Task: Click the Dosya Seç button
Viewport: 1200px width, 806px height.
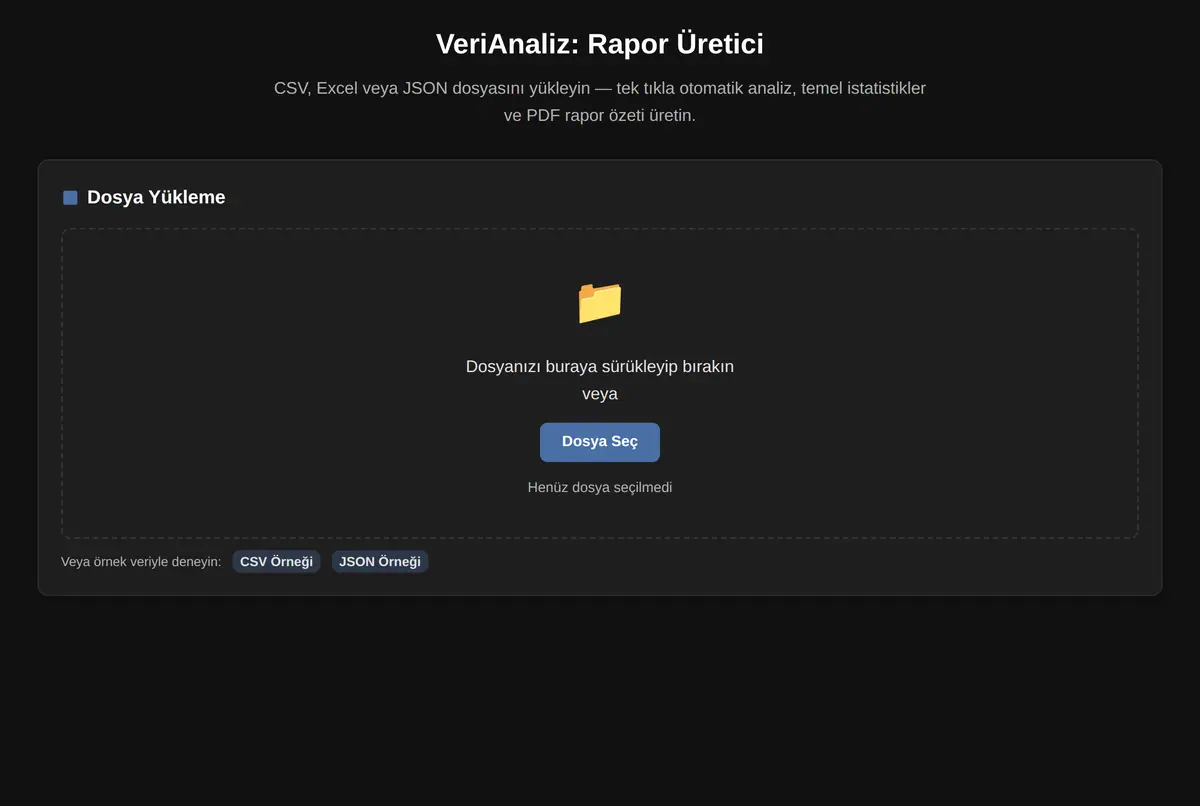Action: [x=600, y=442]
